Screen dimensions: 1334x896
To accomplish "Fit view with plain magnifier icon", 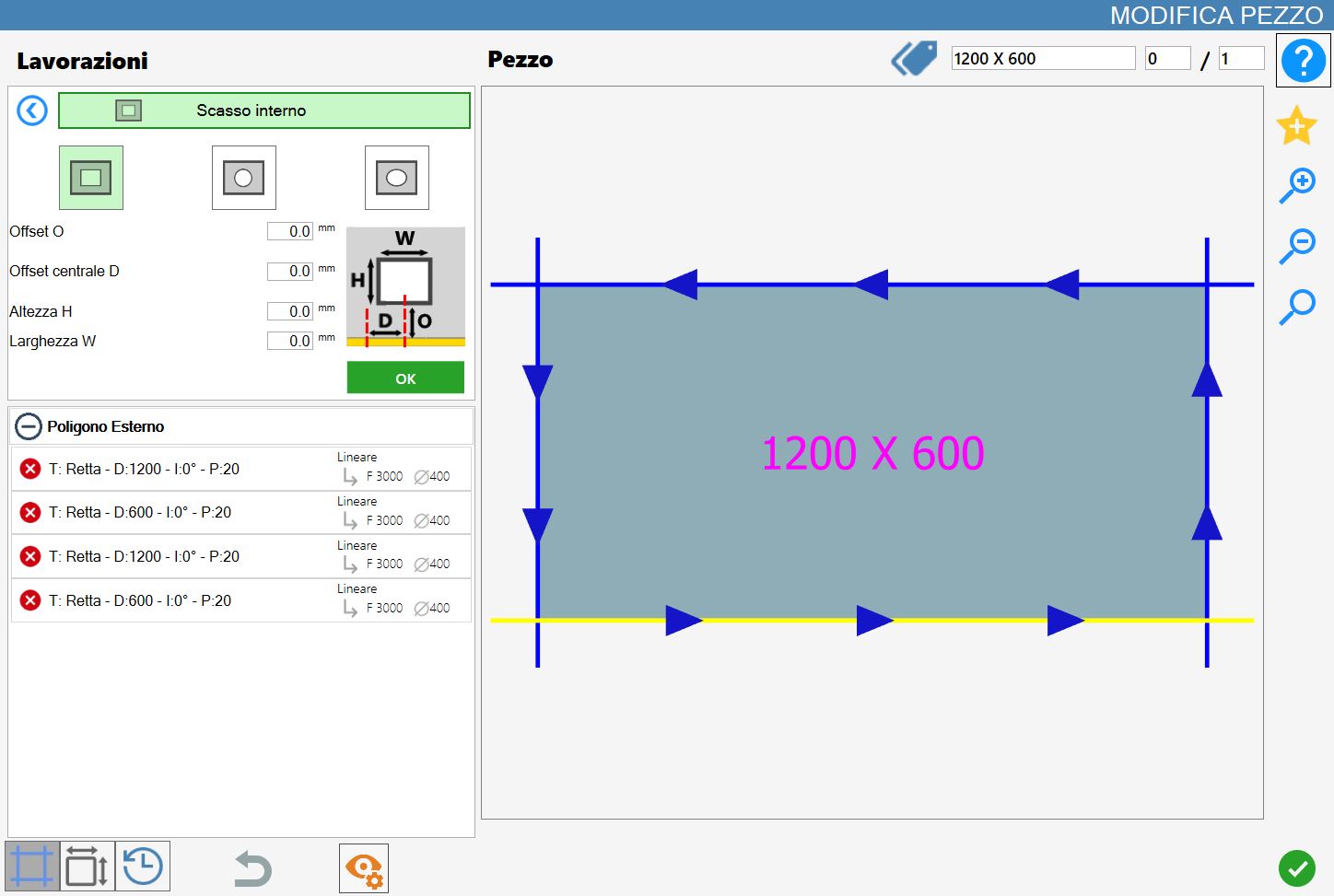I will point(1297,307).
